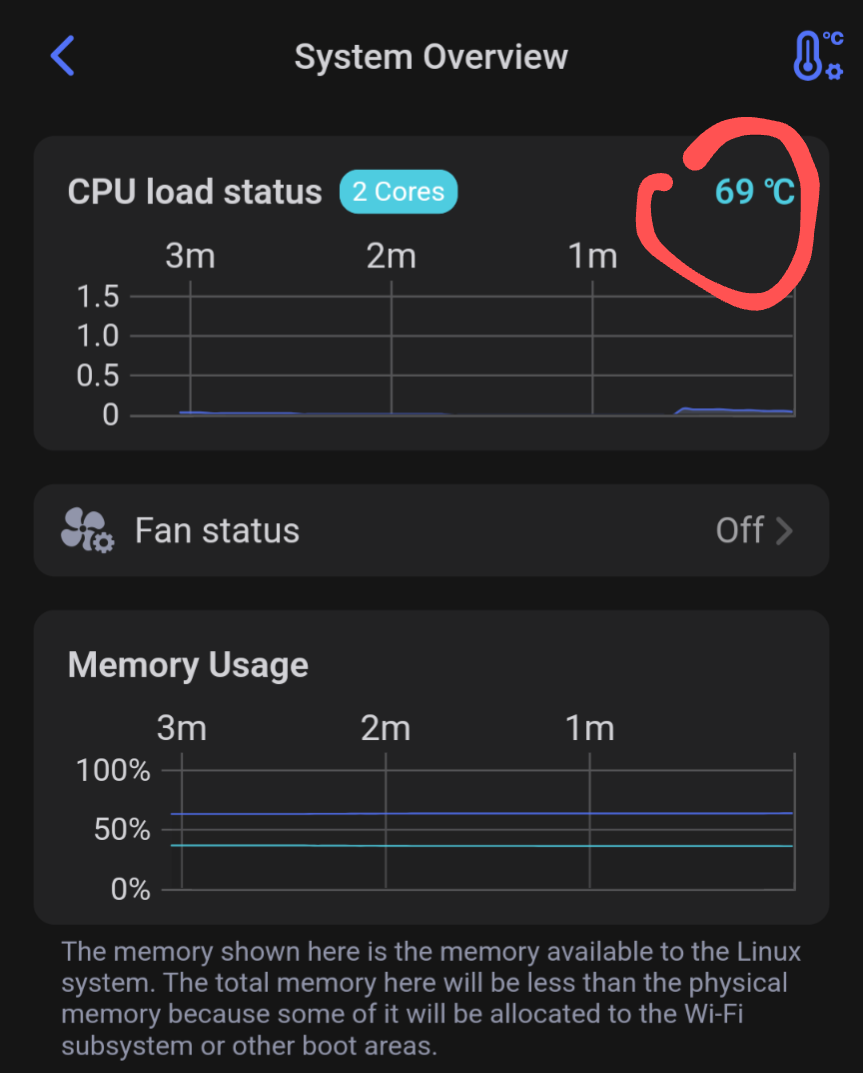Tap the 1m marker on Memory graph
The height and width of the screenshot is (1073, 863).
click(x=589, y=728)
